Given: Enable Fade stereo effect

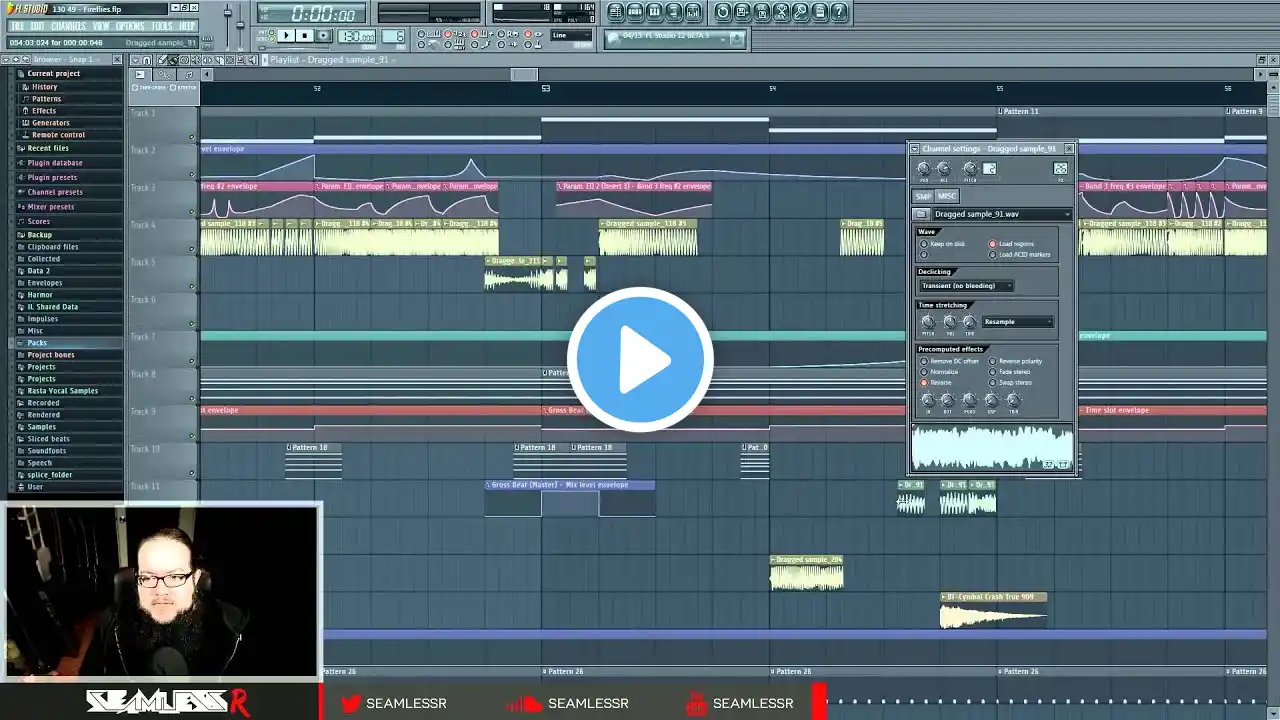Looking at the screenshot, I should (993, 372).
